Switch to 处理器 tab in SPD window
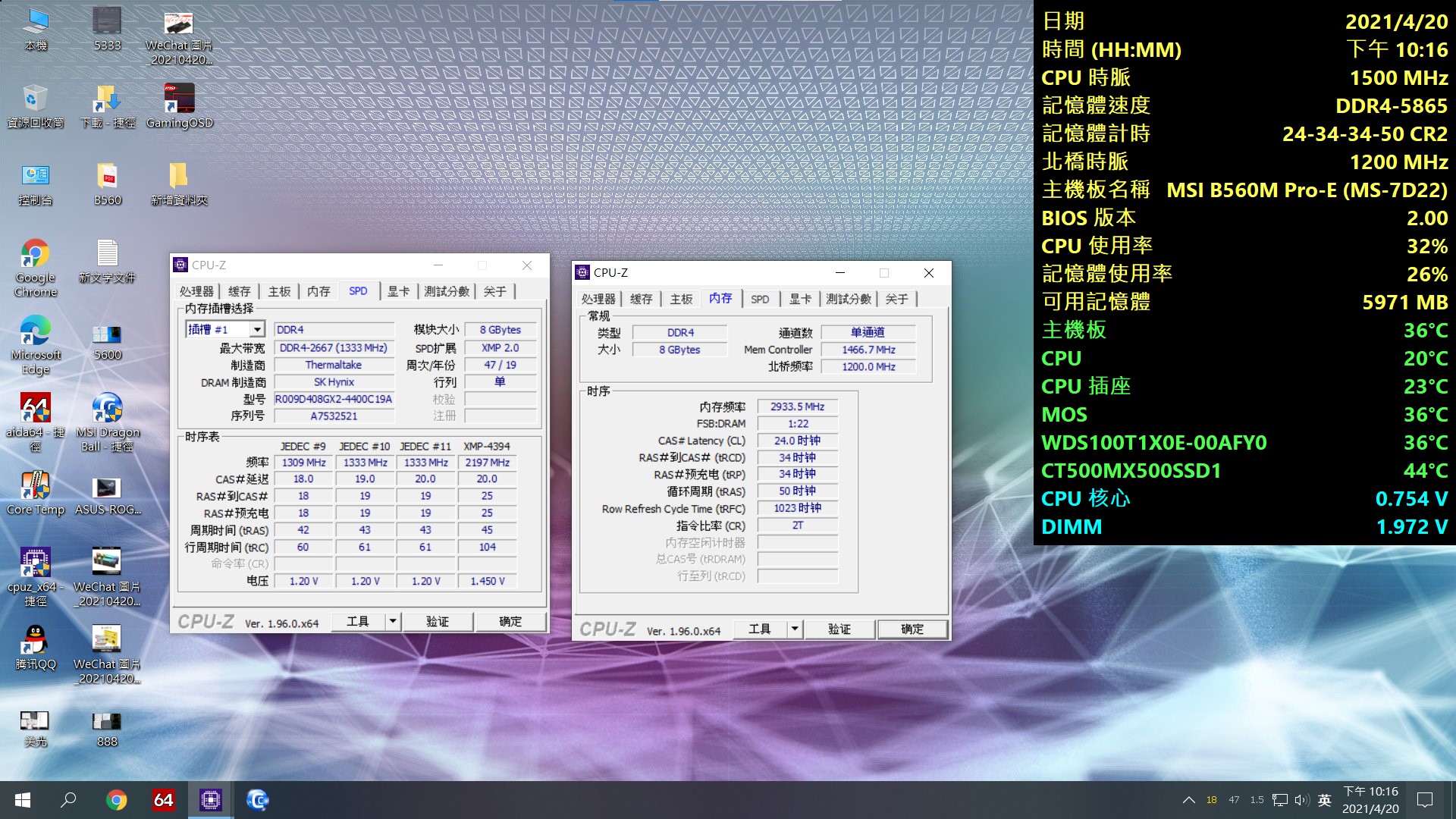1456x819 pixels. [196, 291]
